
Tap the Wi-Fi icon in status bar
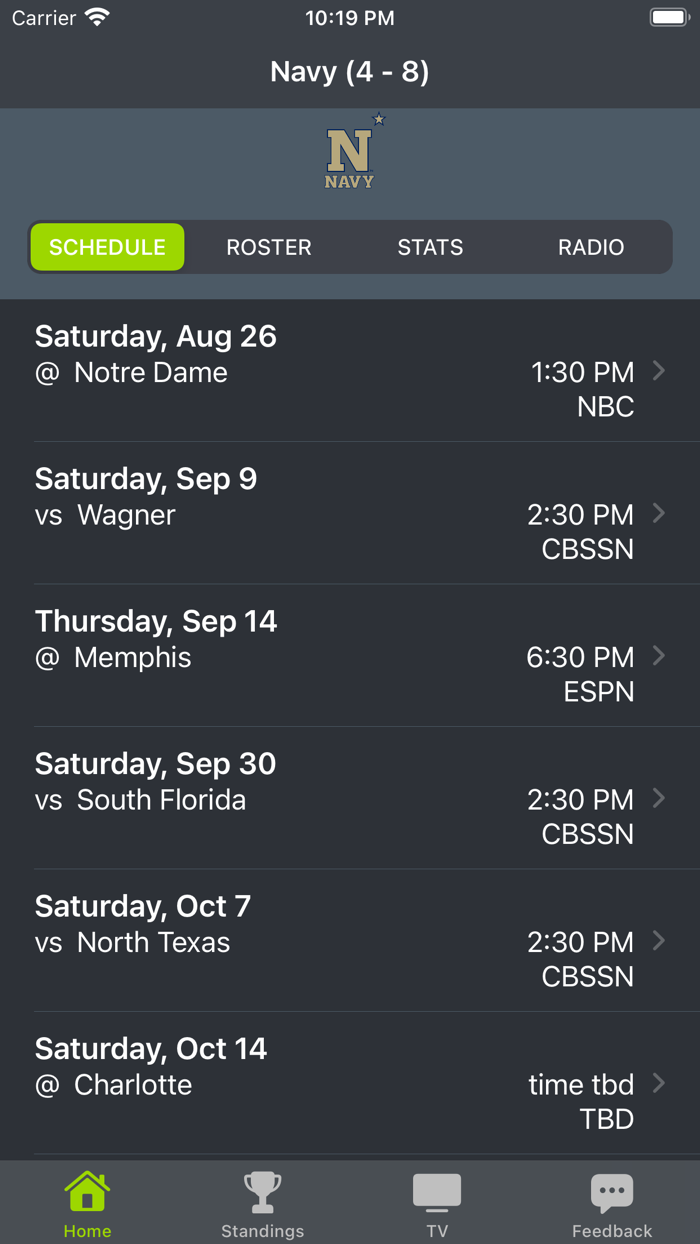click(94, 16)
